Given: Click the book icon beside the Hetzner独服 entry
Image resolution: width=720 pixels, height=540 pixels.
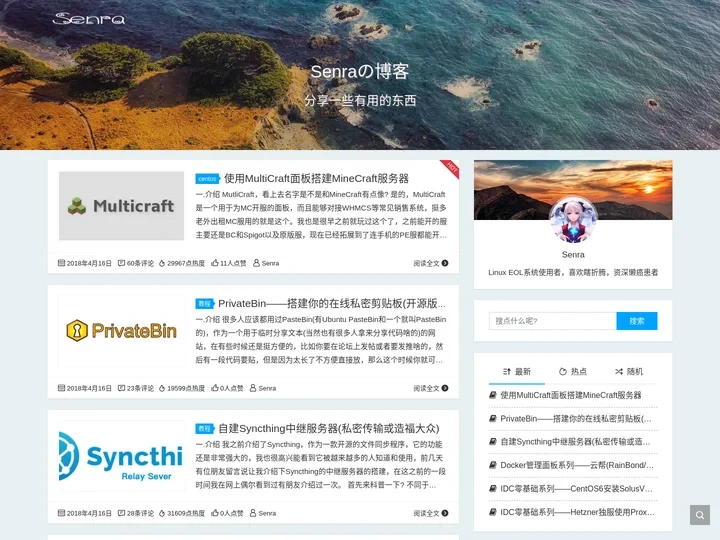Looking at the screenshot, I should (x=493, y=512).
